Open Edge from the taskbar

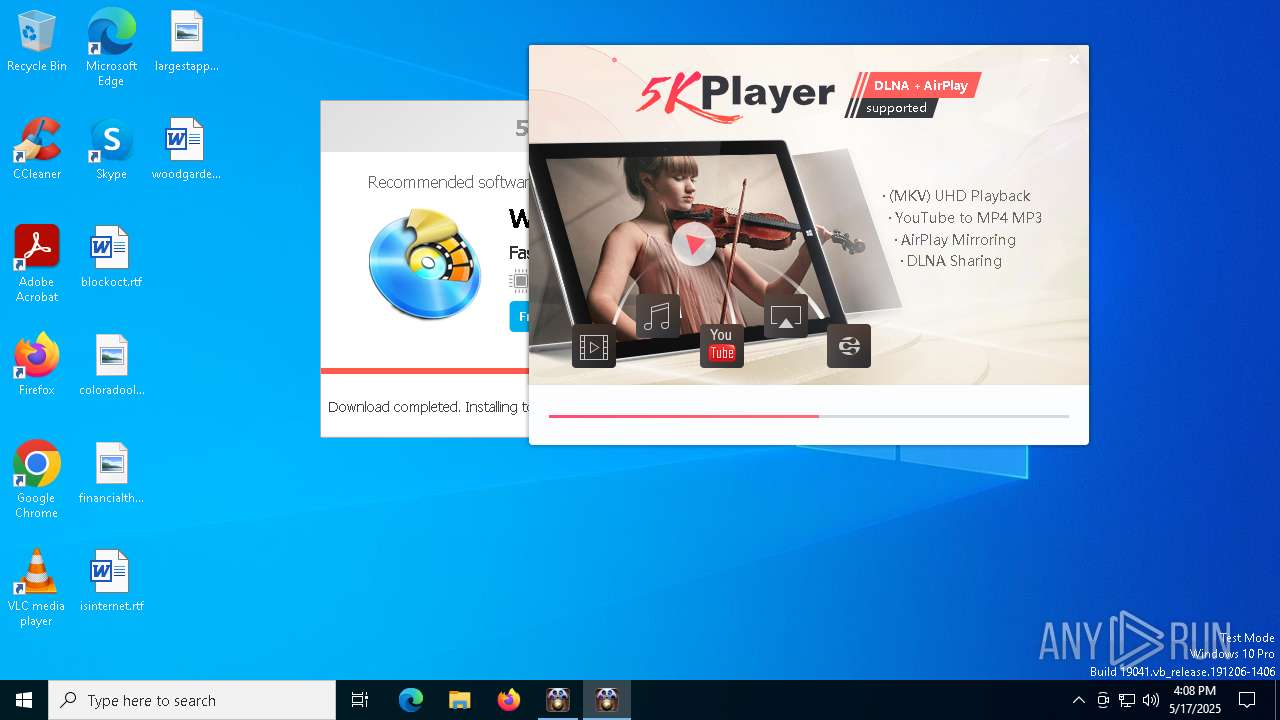411,700
